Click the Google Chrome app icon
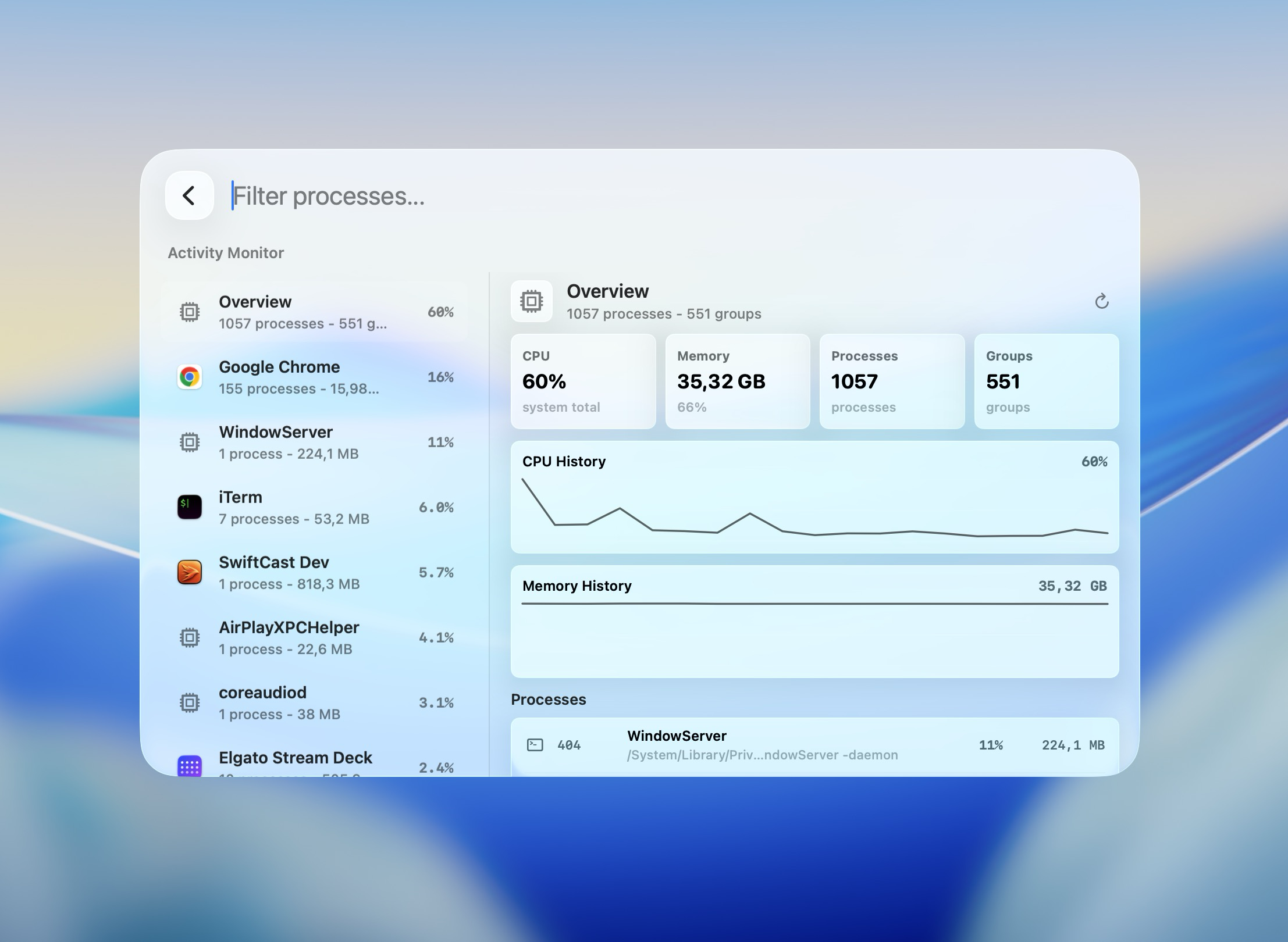 coord(189,377)
